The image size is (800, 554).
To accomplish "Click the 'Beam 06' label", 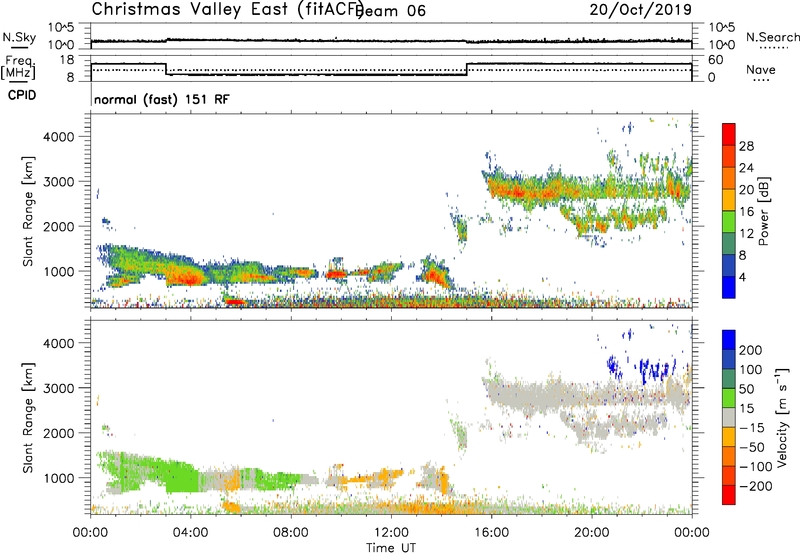I will (x=391, y=11).
